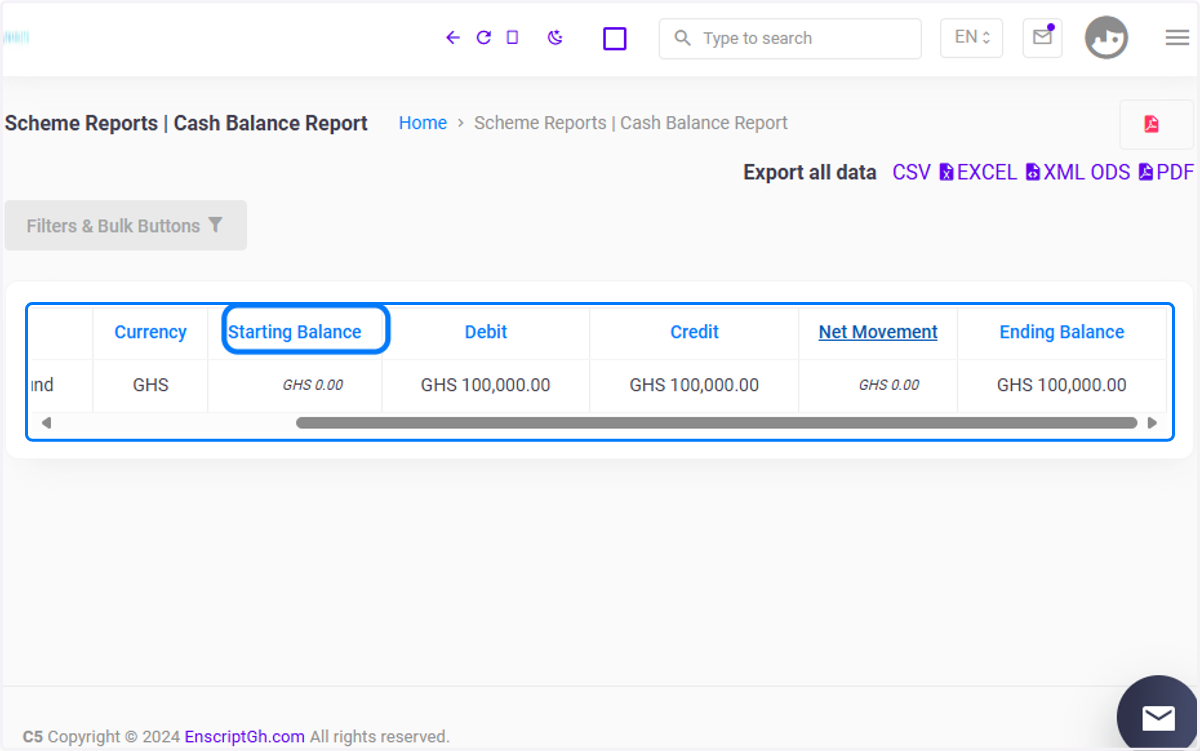Click the purple square fullscreen icon
Image resolution: width=1200 pixels, height=751 pixels.
[x=615, y=39]
